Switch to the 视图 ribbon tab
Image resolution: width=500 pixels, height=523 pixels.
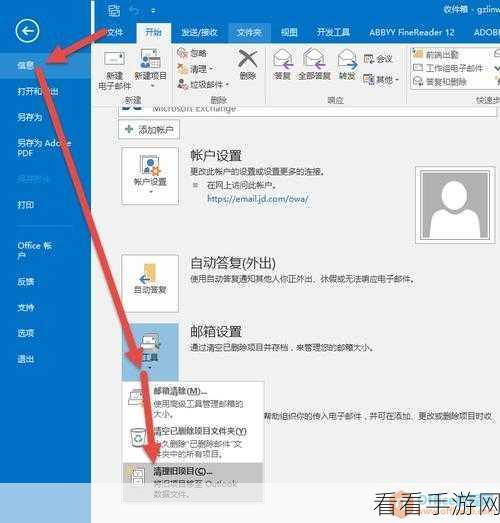(289, 32)
